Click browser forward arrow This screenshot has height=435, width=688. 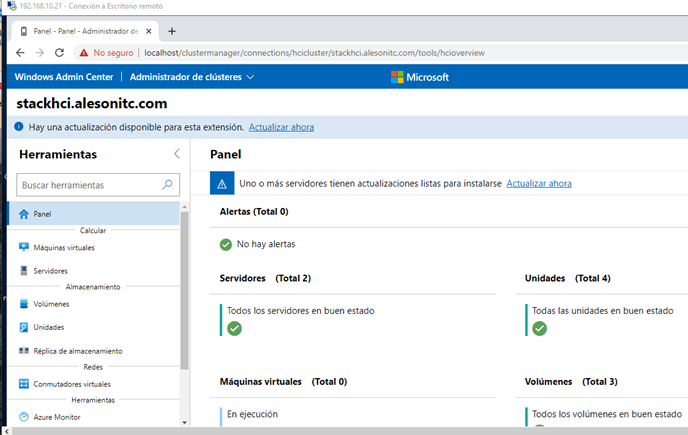coord(39,53)
